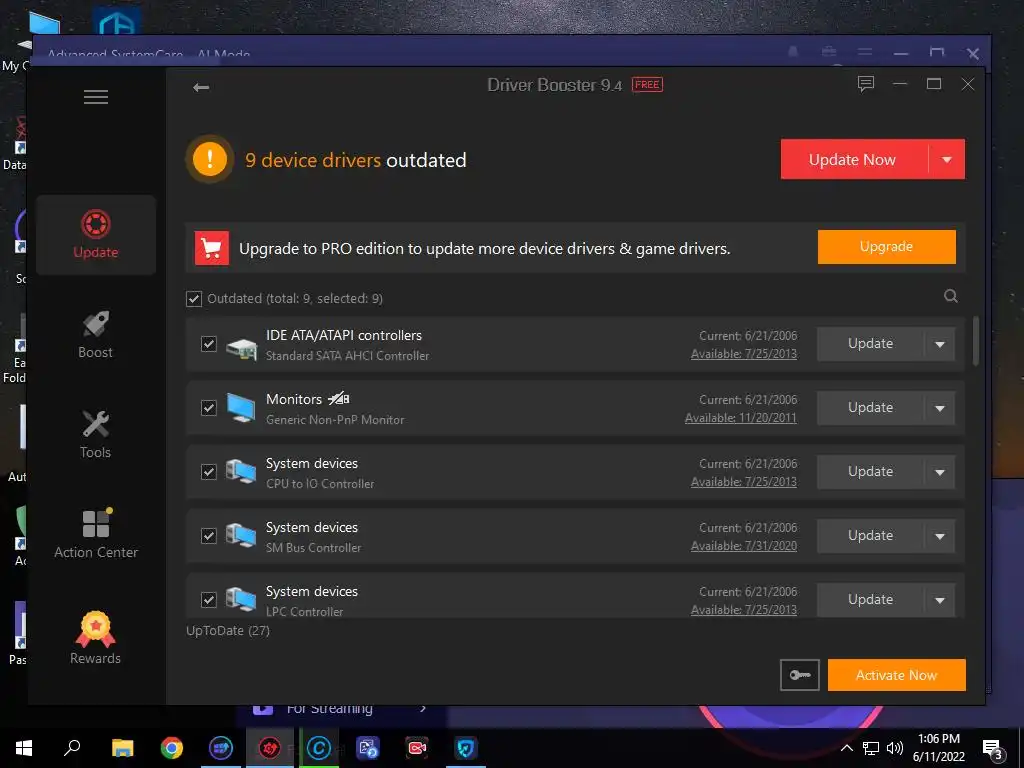The height and width of the screenshot is (768, 1024).
Task: Open the shield app in the taskbar
Action: [466, 748]
